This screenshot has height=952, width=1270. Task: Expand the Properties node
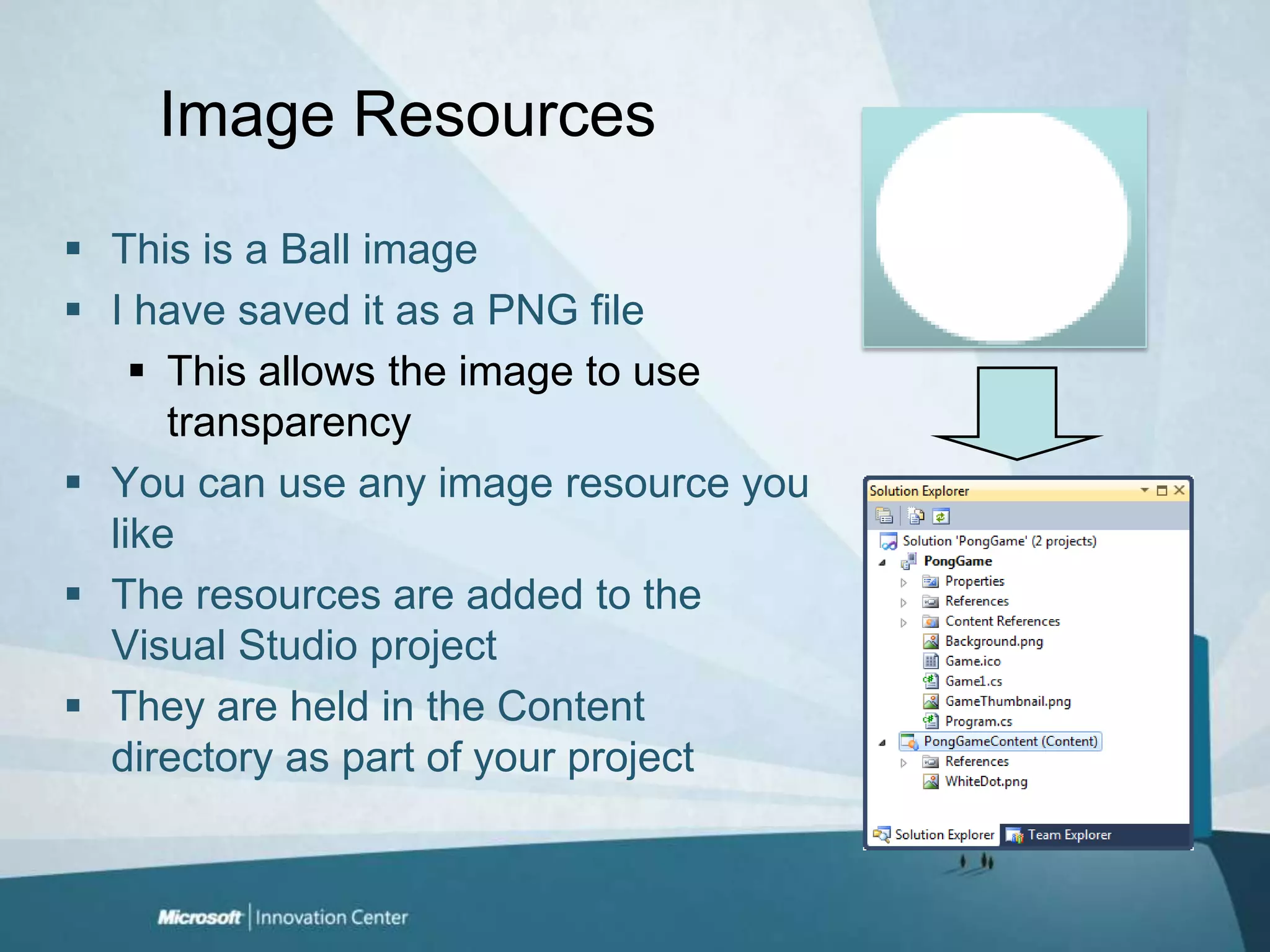904,582
